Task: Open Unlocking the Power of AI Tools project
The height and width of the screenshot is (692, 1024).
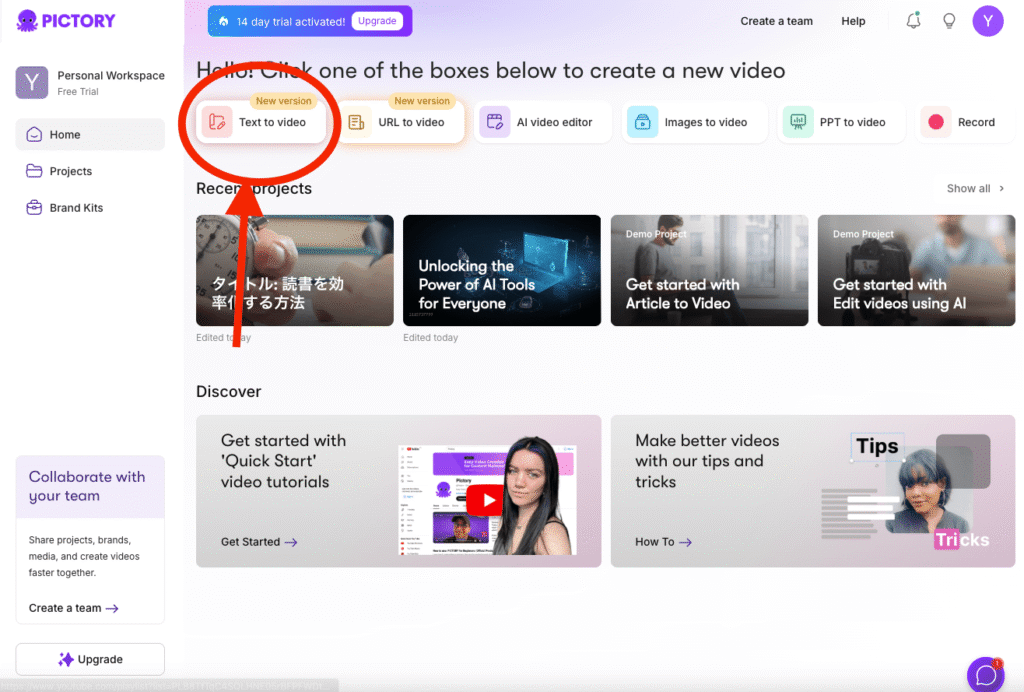Action: pos(502,270)
